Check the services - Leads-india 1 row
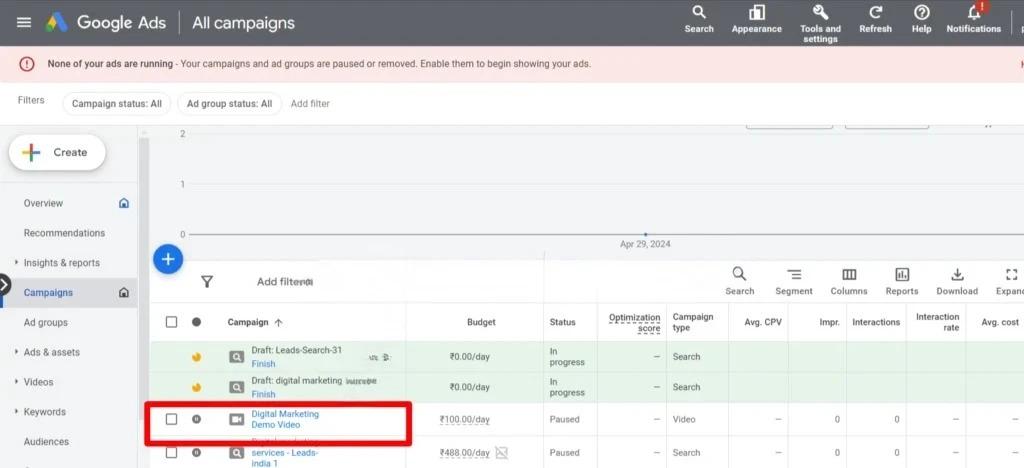 [171, 452]
